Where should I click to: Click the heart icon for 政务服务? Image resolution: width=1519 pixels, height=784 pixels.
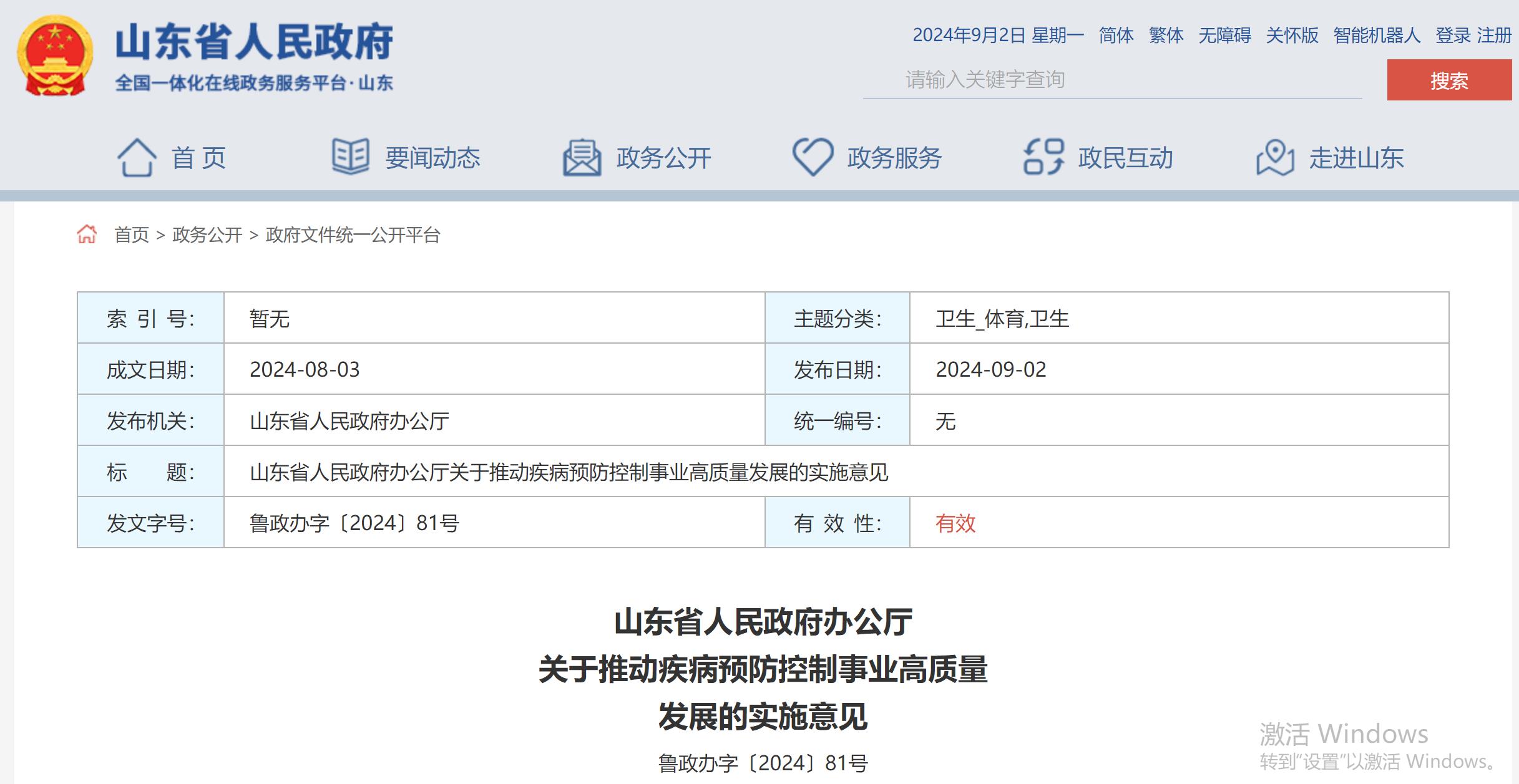click(813, 157)
